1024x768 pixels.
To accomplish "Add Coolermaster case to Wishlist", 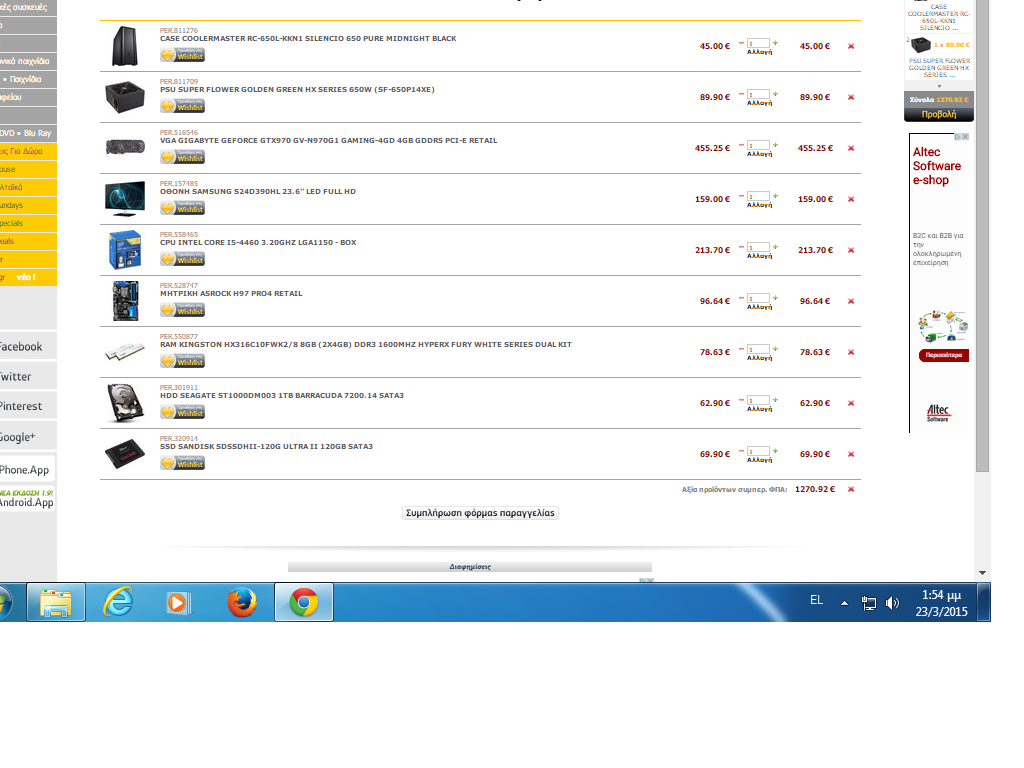I will 182,55.
